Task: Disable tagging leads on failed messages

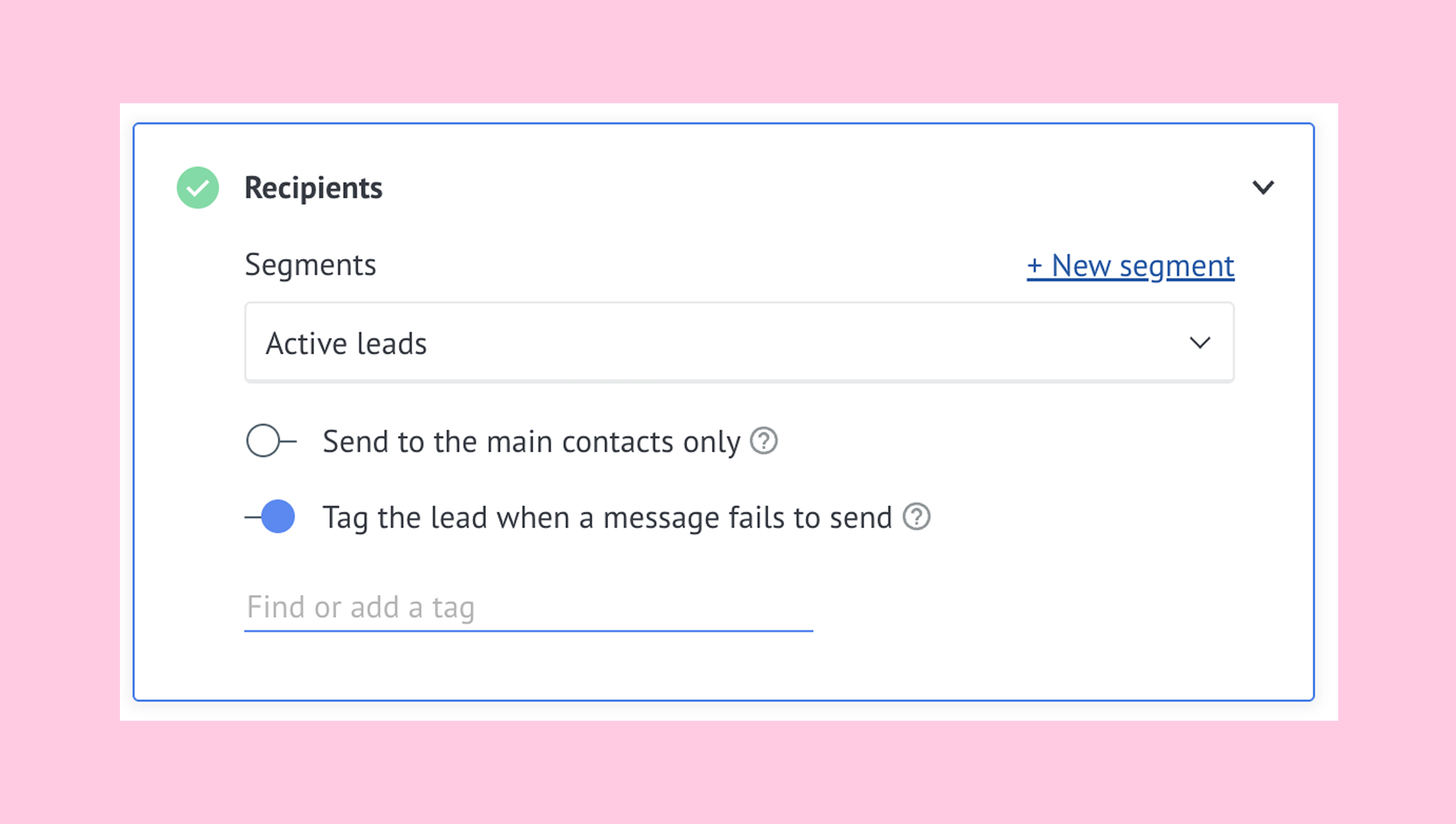Action: click(x=270, y=517)
